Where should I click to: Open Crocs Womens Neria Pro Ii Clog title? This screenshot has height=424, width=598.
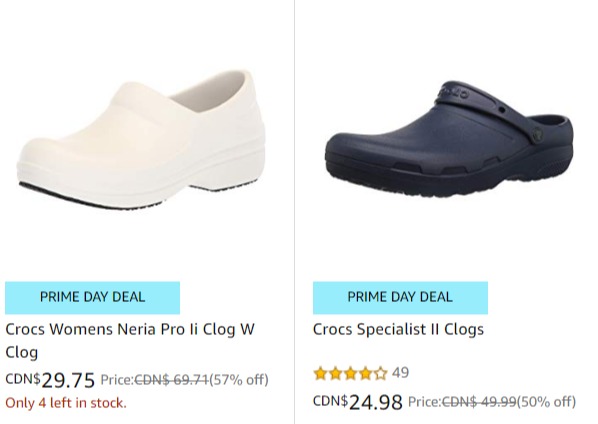[130, 340]
